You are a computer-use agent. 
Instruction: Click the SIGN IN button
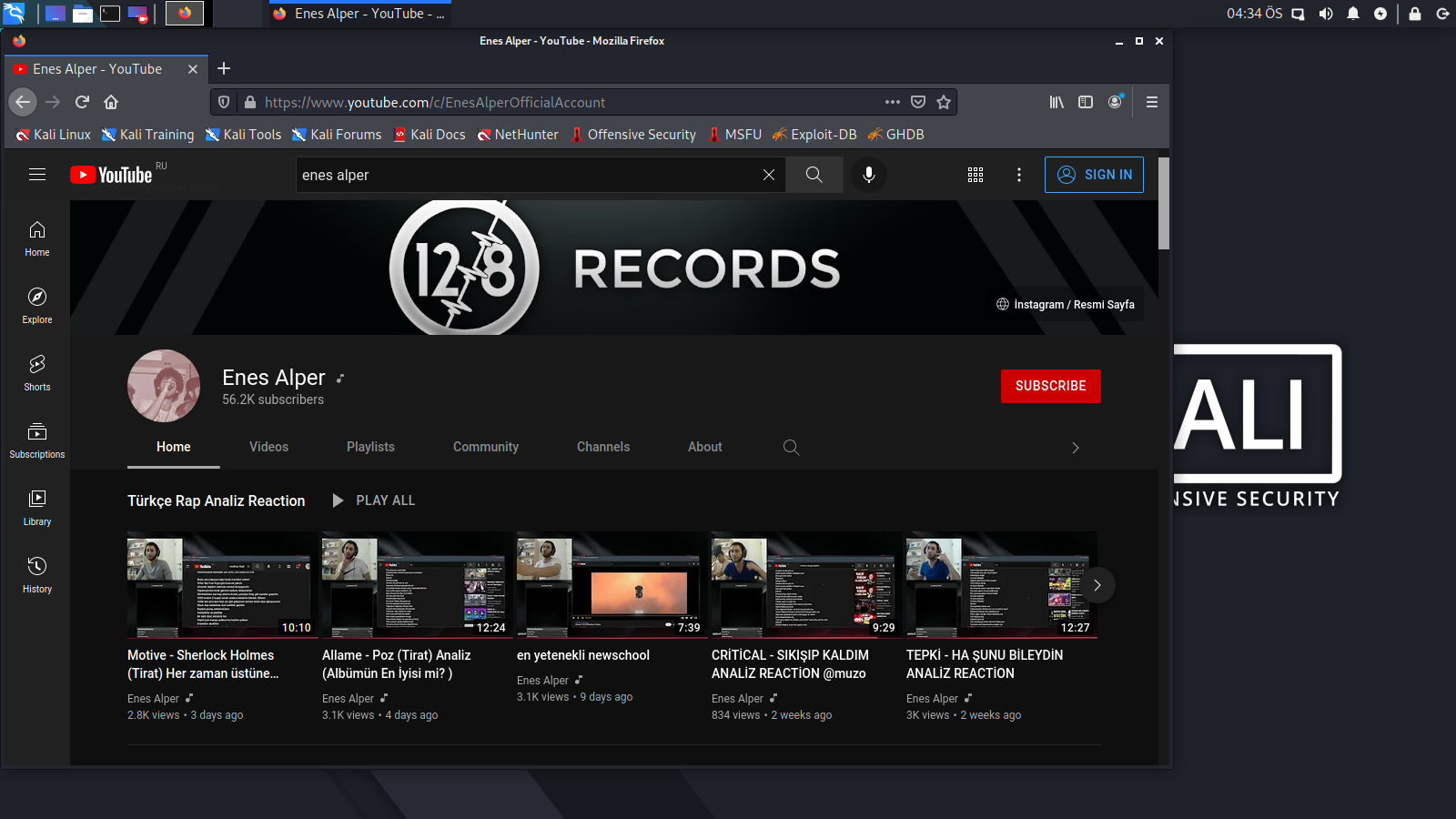click(1094, 175)
